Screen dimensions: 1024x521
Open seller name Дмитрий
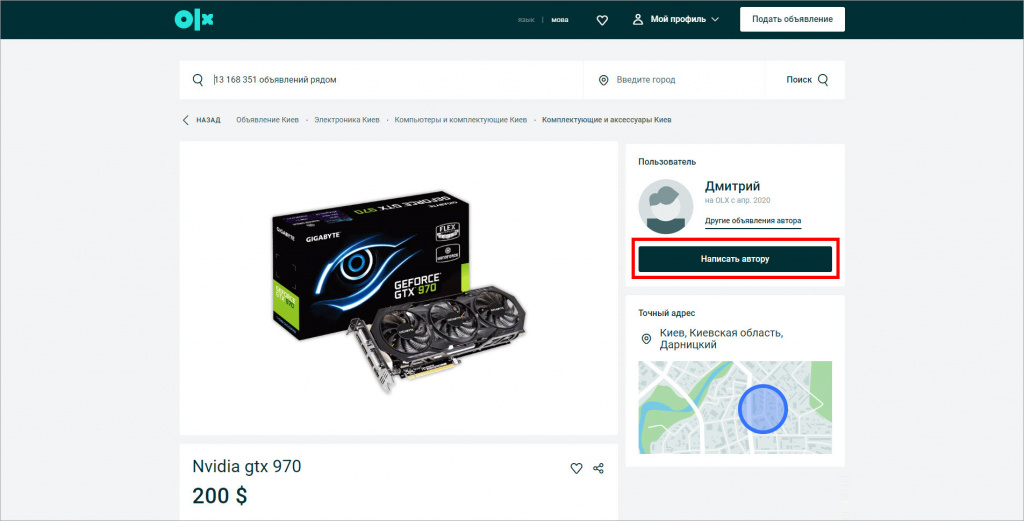tap(733, 187)
